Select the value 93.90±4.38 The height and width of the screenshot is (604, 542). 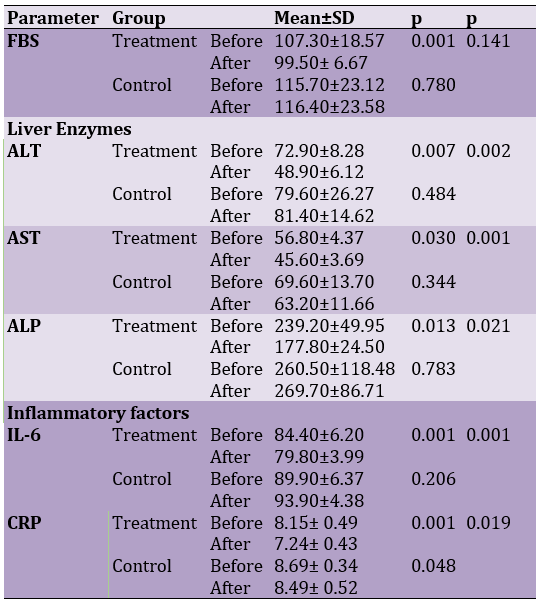pyautogui.click(x=319, y=501)
